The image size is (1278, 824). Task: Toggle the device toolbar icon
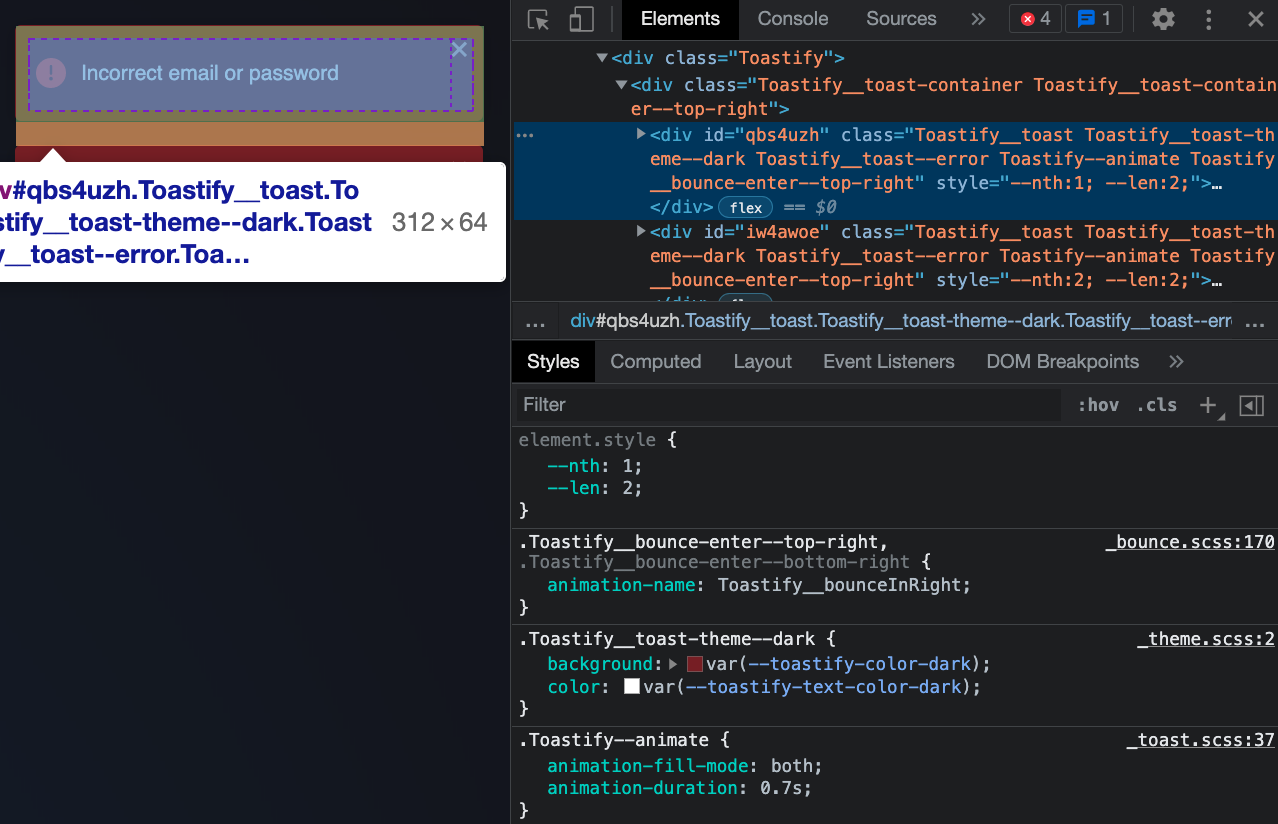point(581,19)
